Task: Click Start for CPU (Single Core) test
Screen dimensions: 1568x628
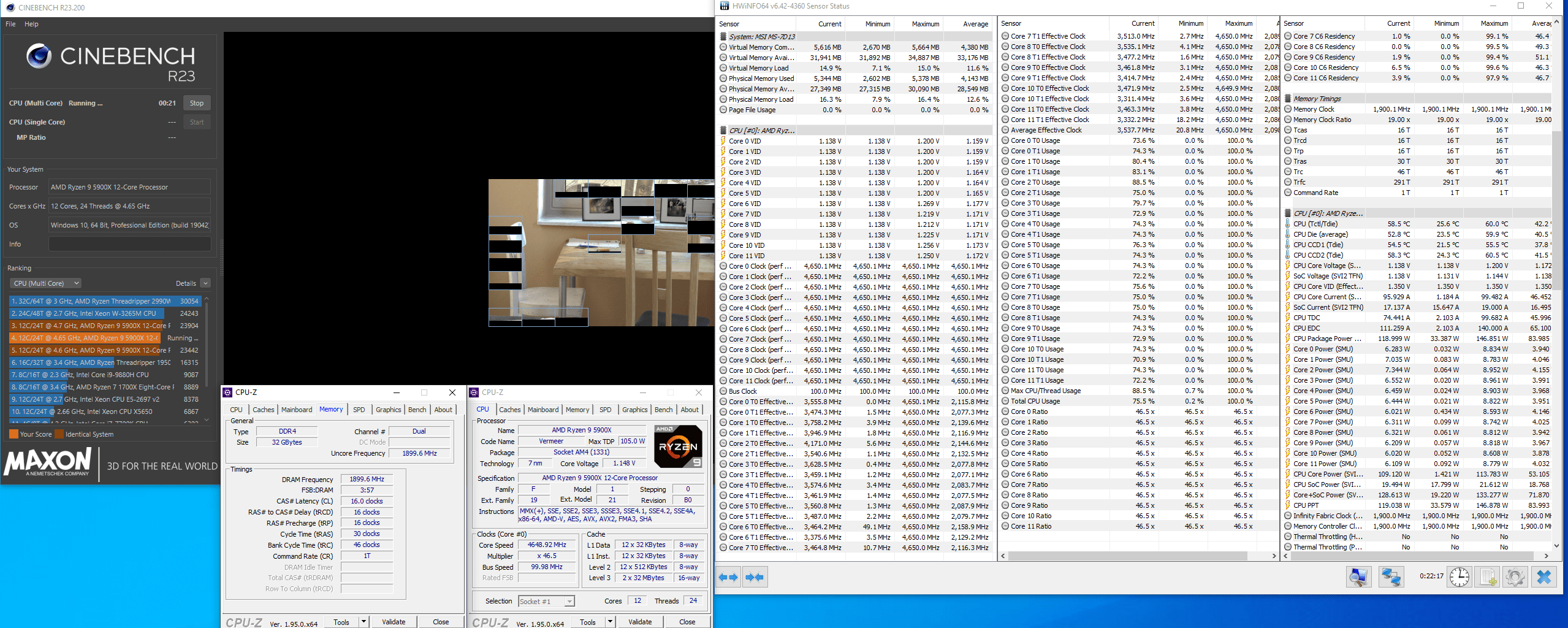Action: click(x=197, y=122)
